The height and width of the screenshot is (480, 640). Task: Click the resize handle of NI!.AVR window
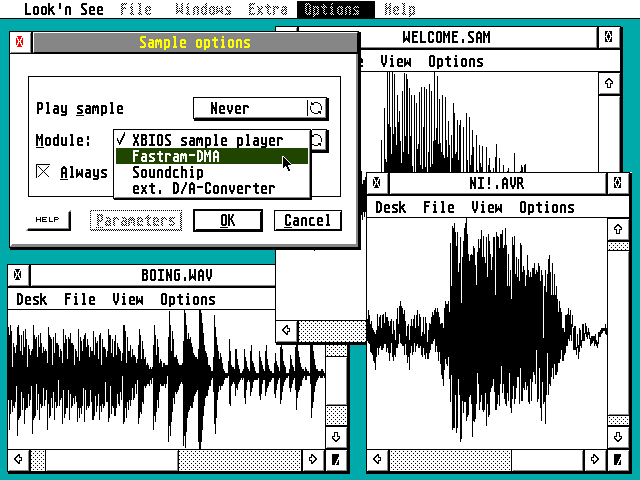point(618,460)
